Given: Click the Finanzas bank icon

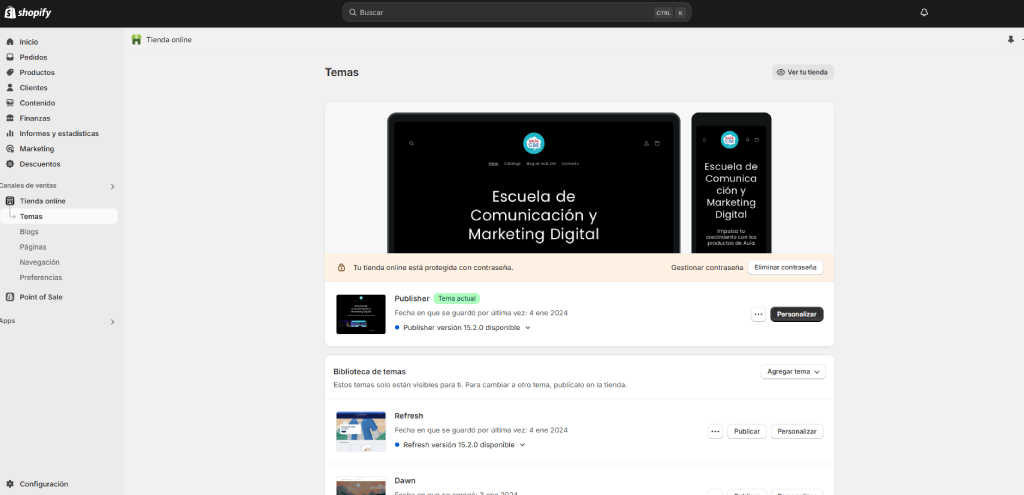Looking at the screenshot, I should click(x=10, y=118).
